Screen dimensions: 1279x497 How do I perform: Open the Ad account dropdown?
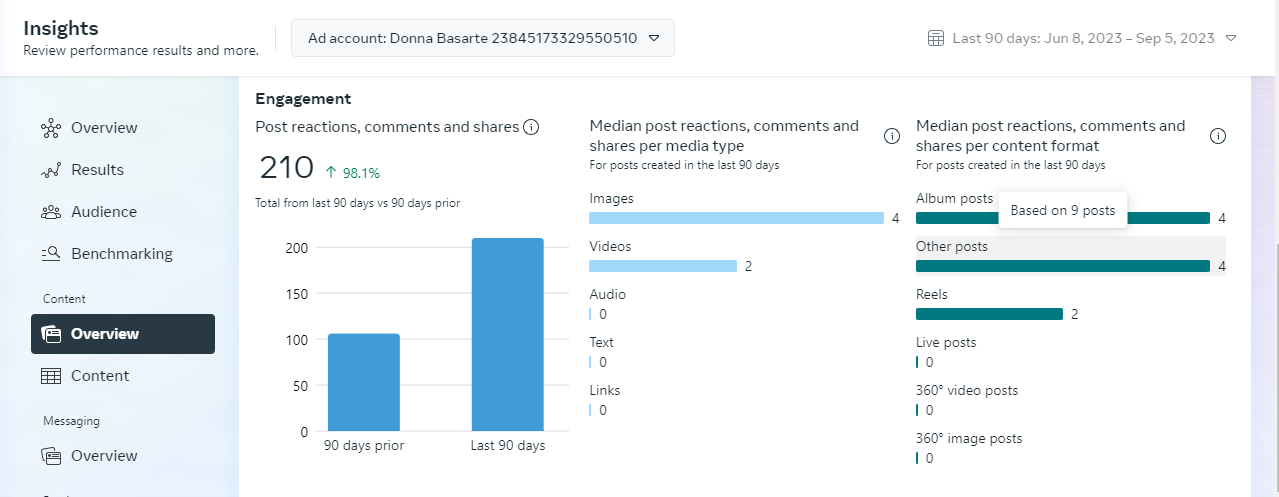coord(483,39)
